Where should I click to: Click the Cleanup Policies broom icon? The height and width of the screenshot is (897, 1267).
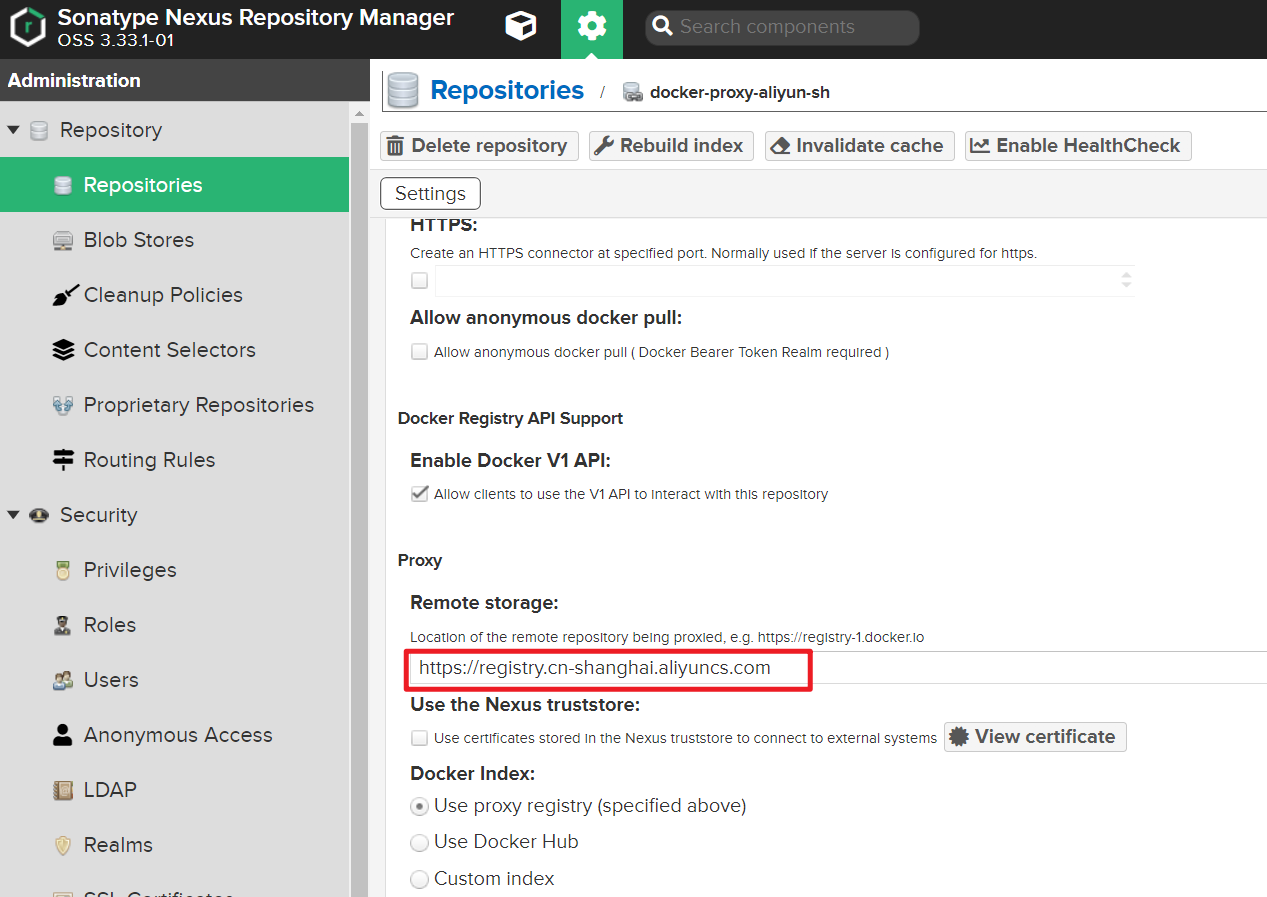click(64, 295)
